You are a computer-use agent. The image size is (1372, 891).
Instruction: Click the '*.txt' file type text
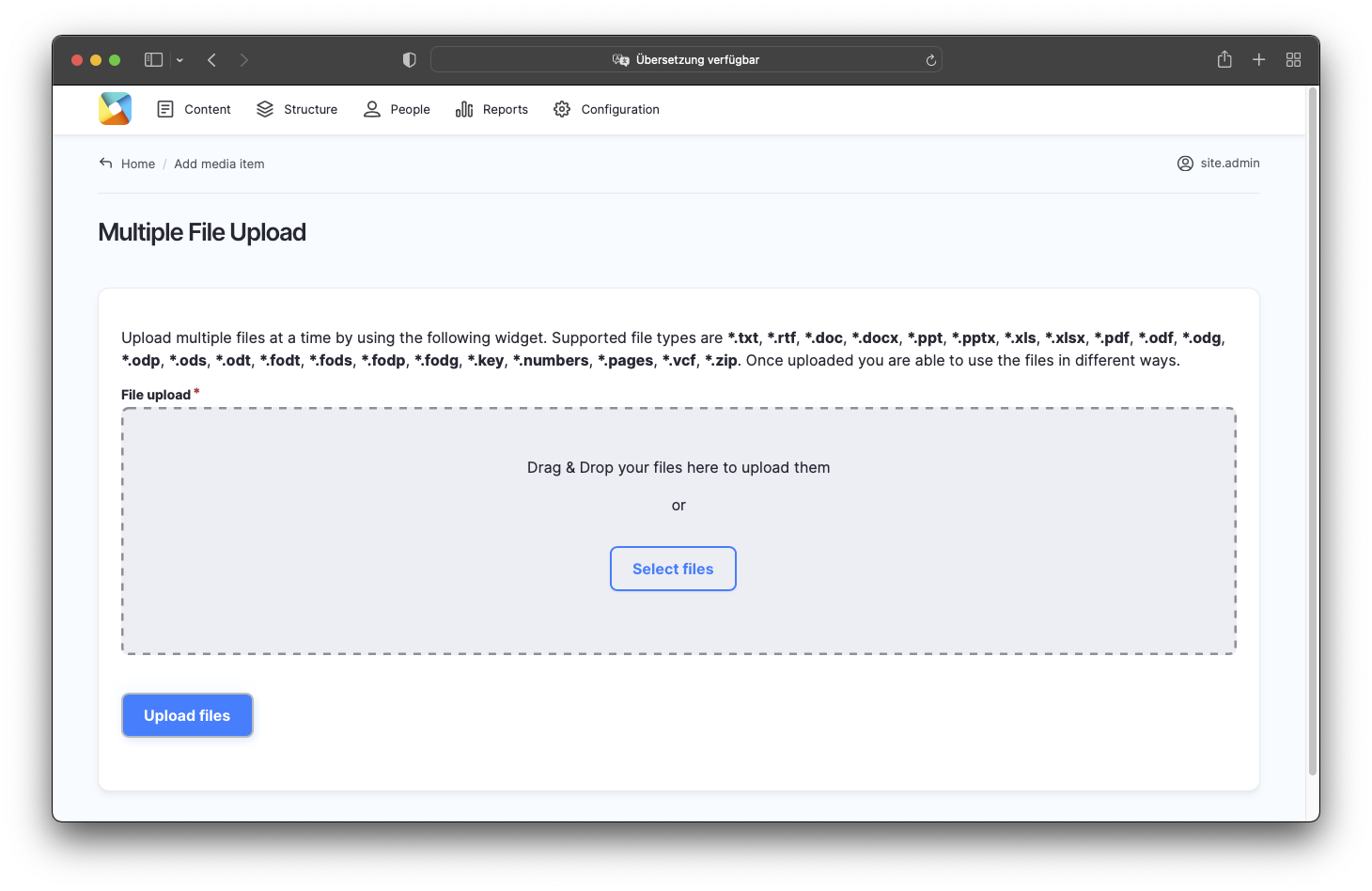tap(743, 337)
